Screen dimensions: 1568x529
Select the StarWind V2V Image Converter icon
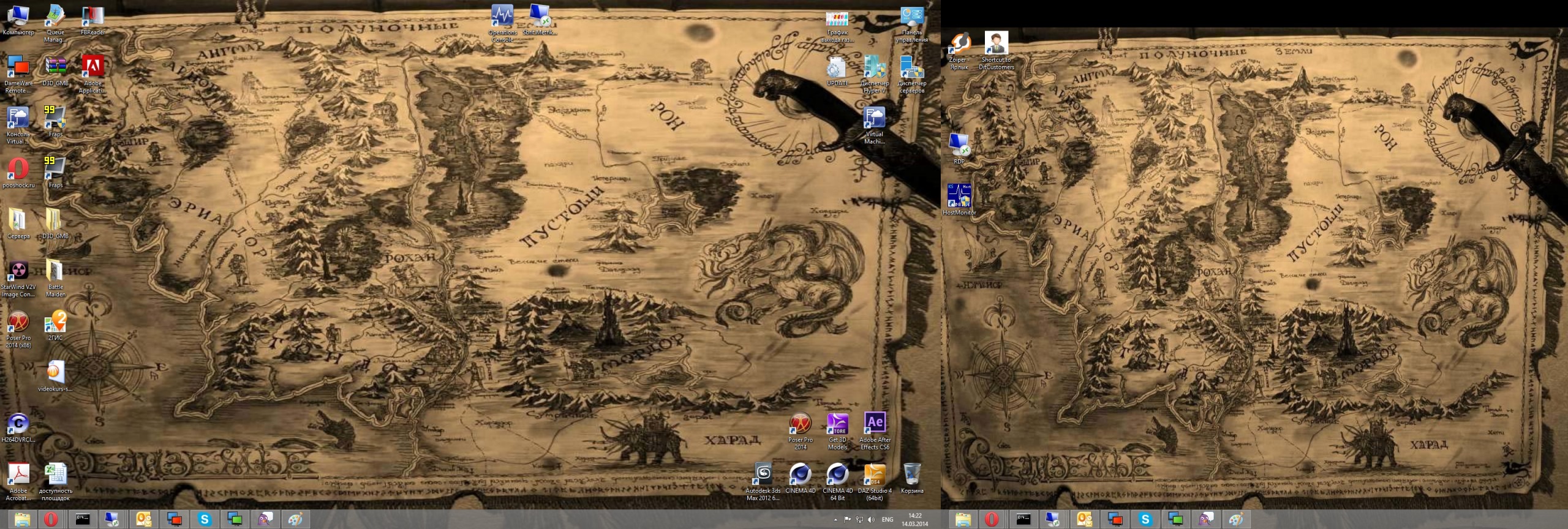[x=18, y=278]
